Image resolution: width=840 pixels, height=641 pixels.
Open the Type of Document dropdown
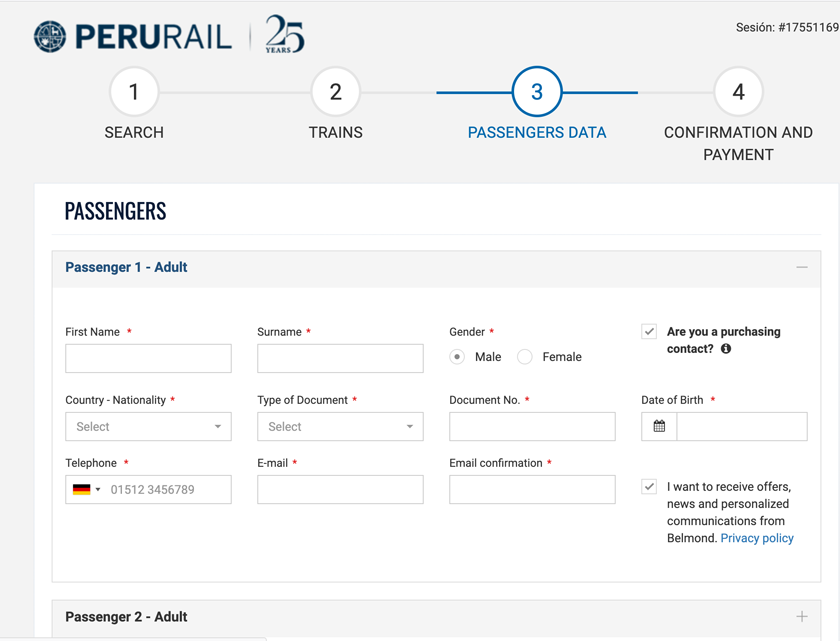pyautogui.click(x=340, y=427)
